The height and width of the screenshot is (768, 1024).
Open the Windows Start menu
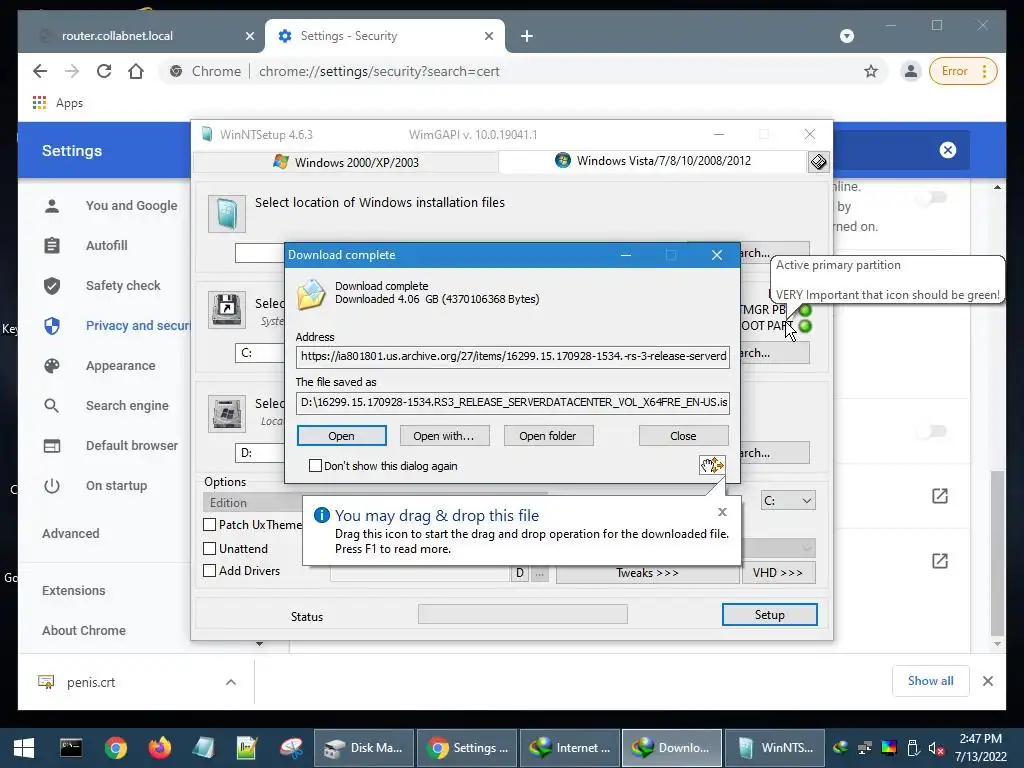tap(24, 748)
